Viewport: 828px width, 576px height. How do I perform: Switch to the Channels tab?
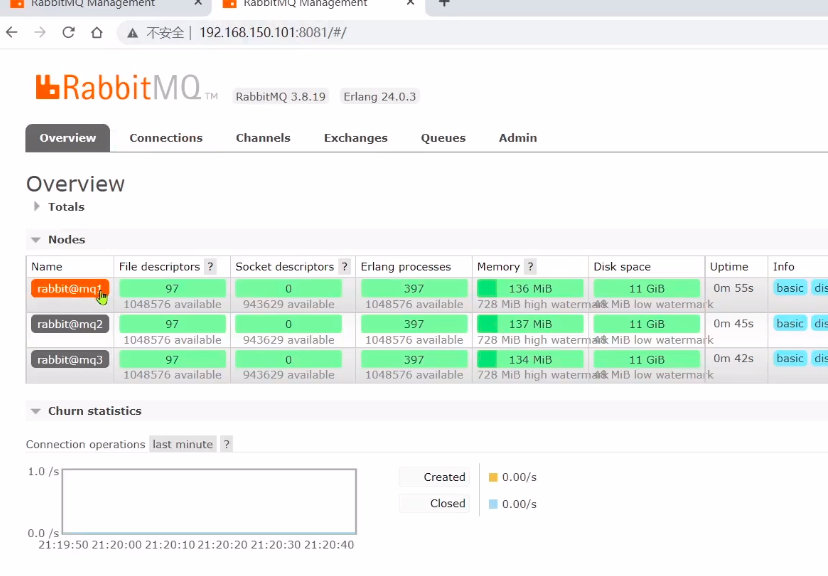(263, 138)
